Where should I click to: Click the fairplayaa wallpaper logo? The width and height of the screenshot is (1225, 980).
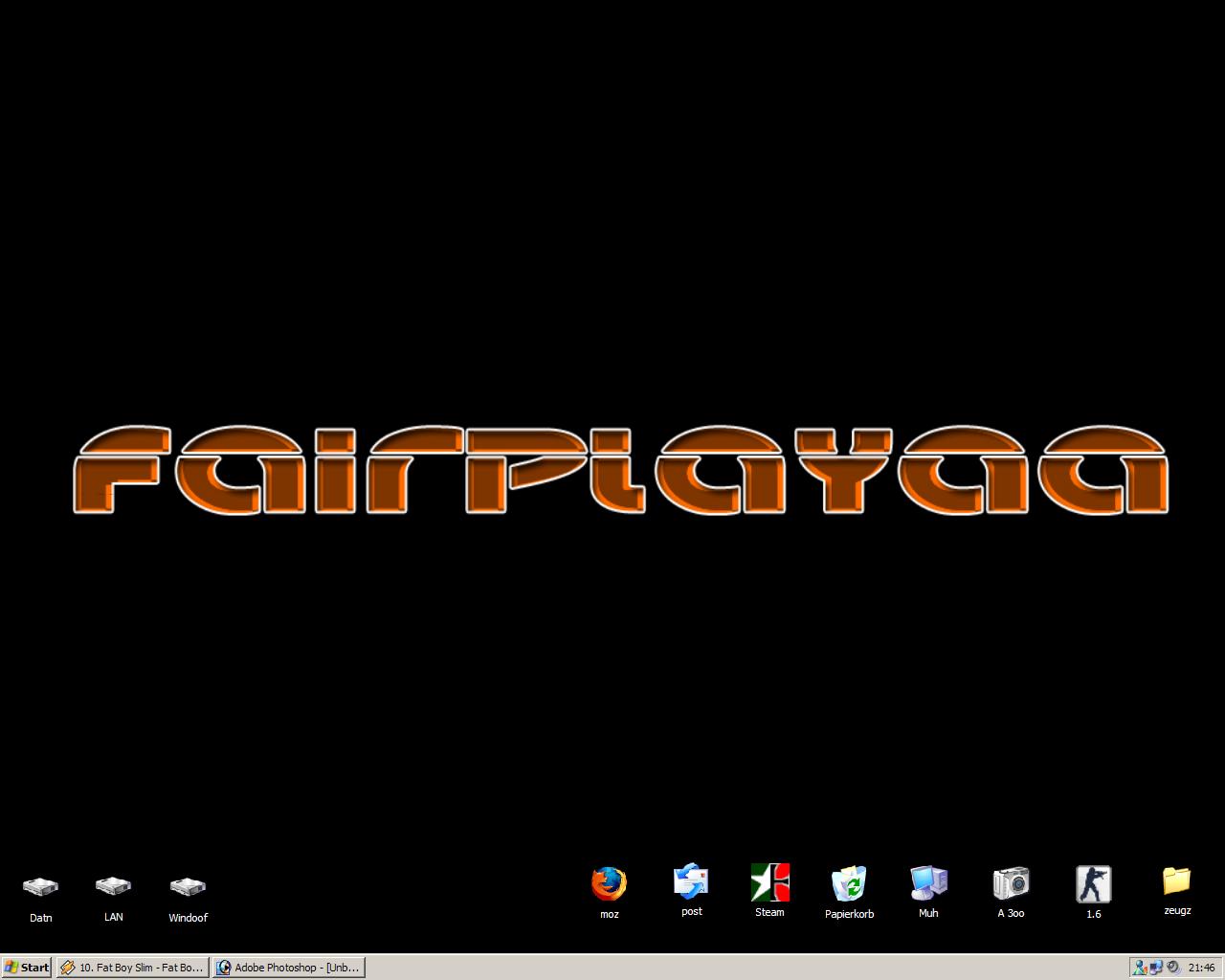620,469
